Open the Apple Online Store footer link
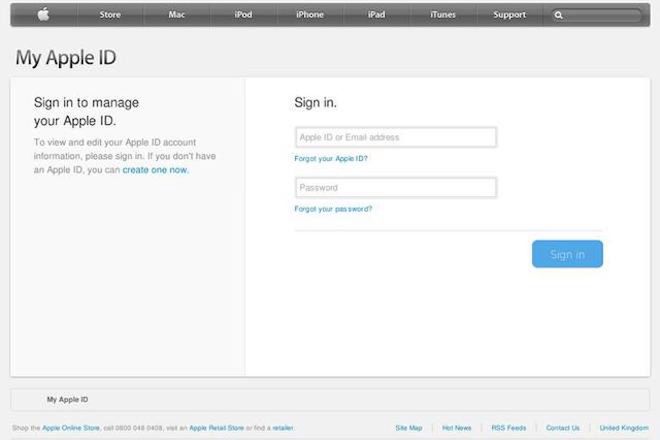This screenshot has width=660, height=440. click(71, 428)
